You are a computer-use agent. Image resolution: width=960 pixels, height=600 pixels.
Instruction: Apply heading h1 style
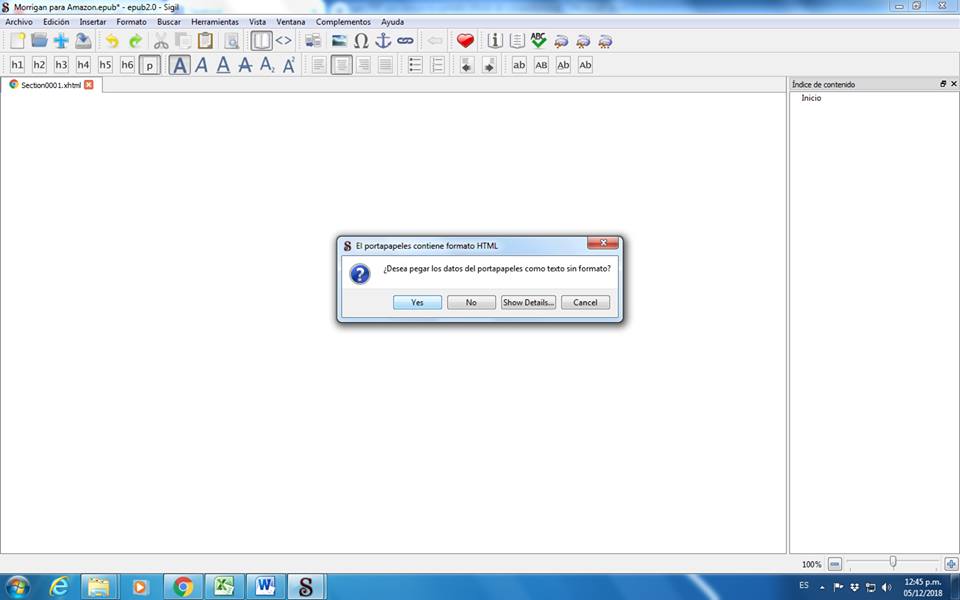(x=17, y=65)
